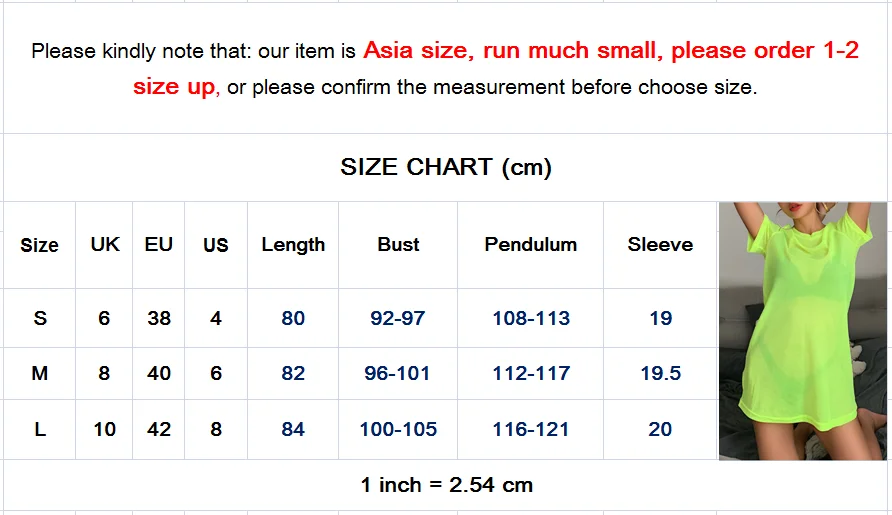Viewport: 892px width, 515px height.
Task: Click the 19.5 sleeve value cell
Action: coord(660,374)
